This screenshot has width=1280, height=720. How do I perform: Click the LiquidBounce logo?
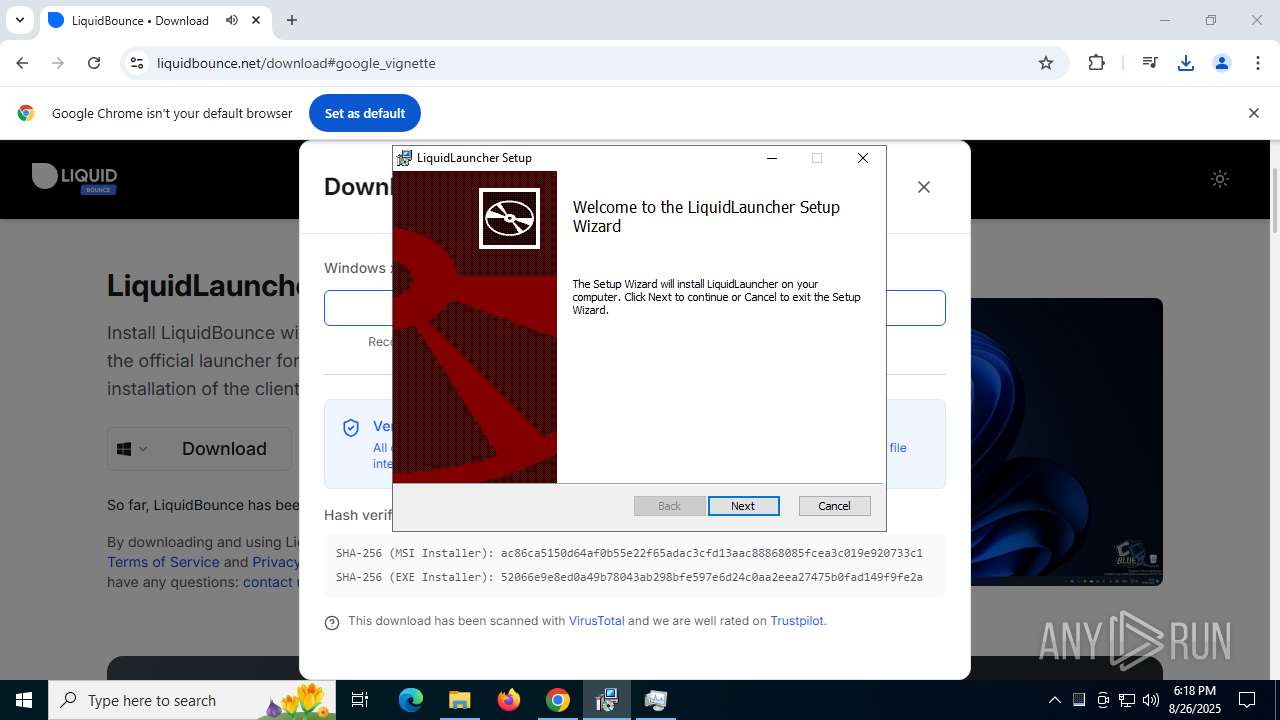coord(75,178)
